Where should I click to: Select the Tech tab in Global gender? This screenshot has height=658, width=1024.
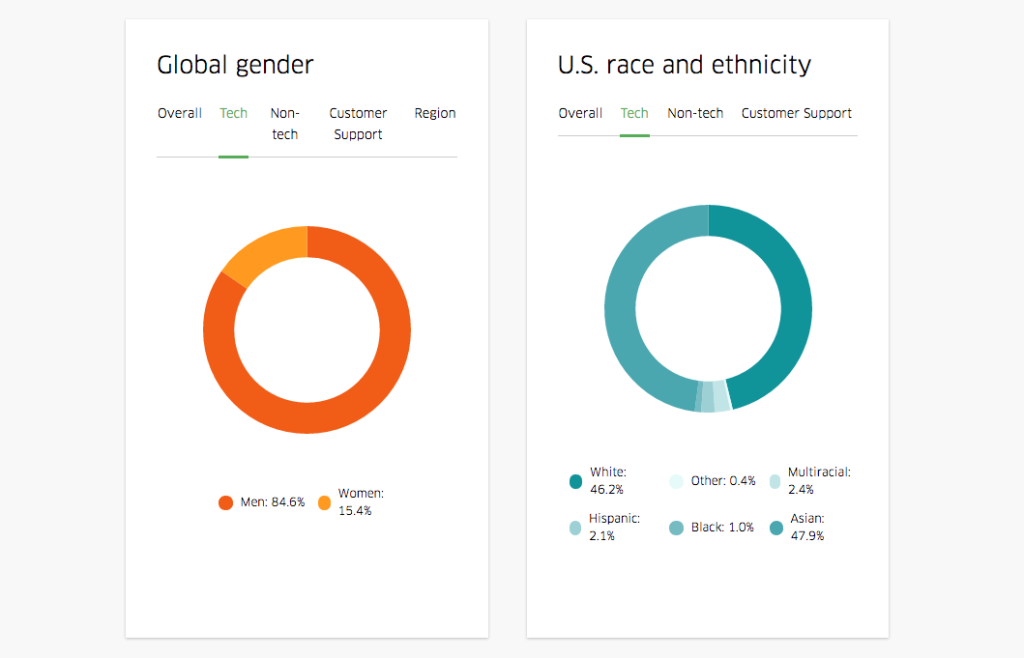click(x=233, y=113)
